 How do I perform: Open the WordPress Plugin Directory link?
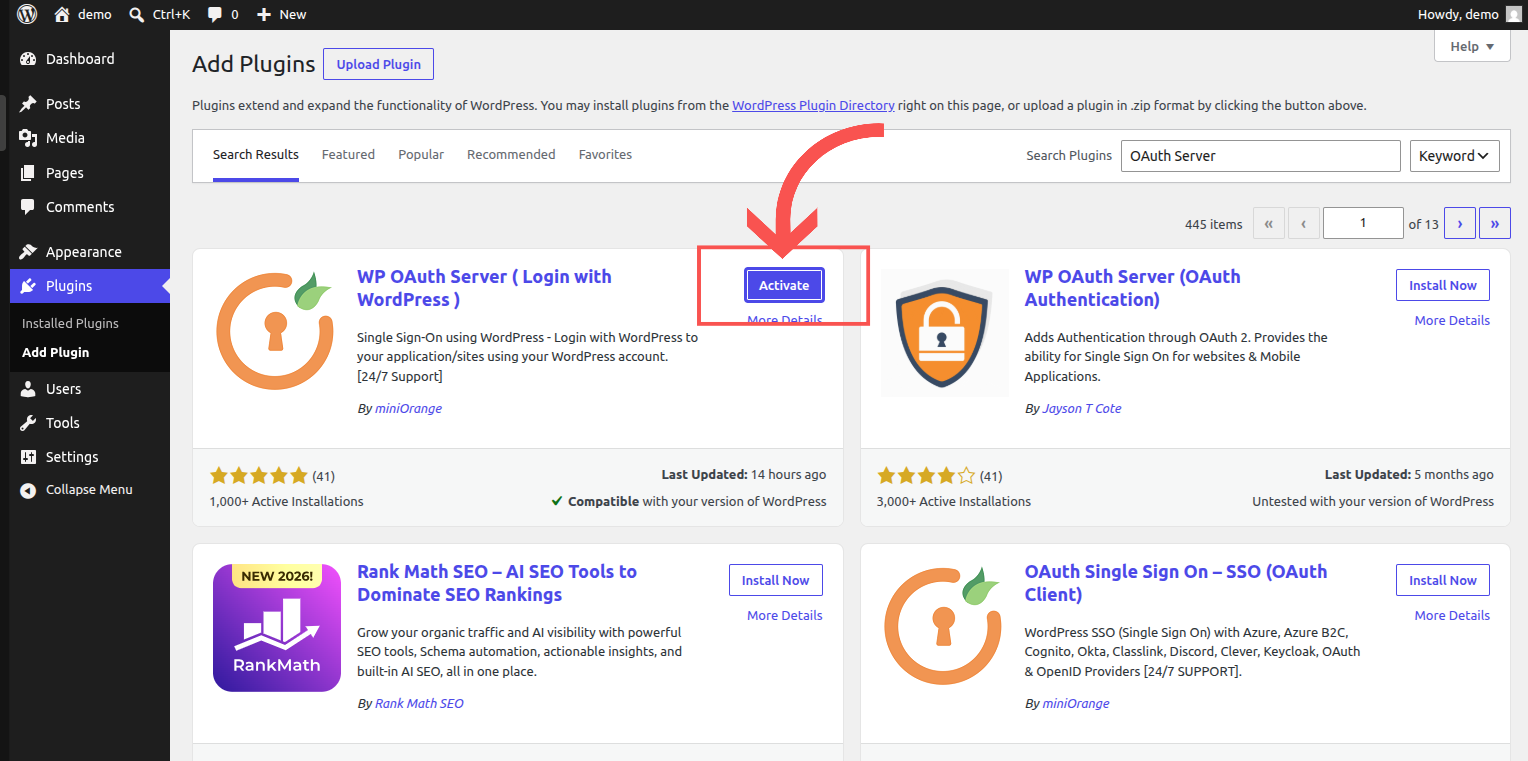point(813,105)
